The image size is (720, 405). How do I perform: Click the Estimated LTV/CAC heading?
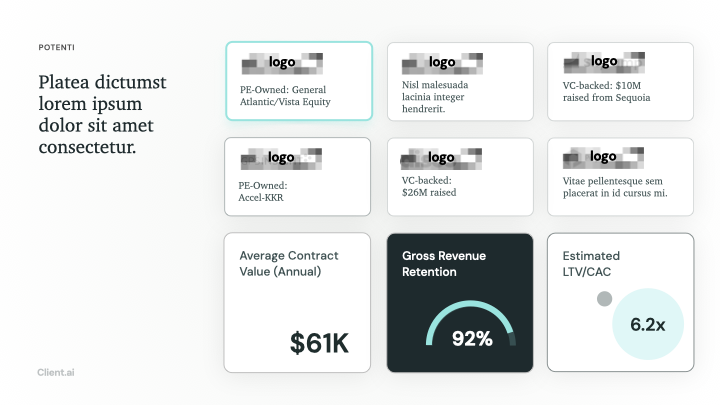click(x=591, y=264)
